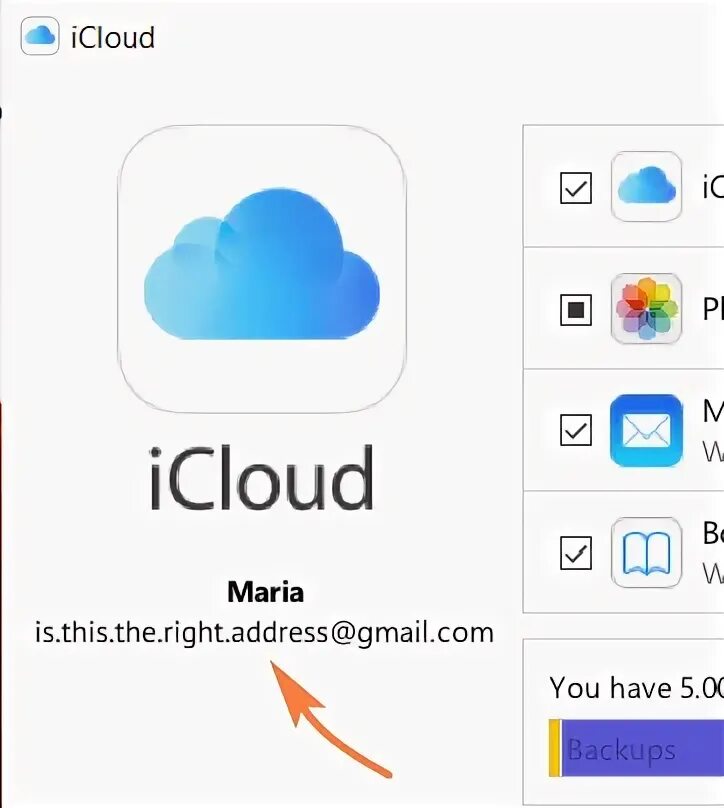Click the account name Maria
Screen dimensions: 724x808
[265, 592]
